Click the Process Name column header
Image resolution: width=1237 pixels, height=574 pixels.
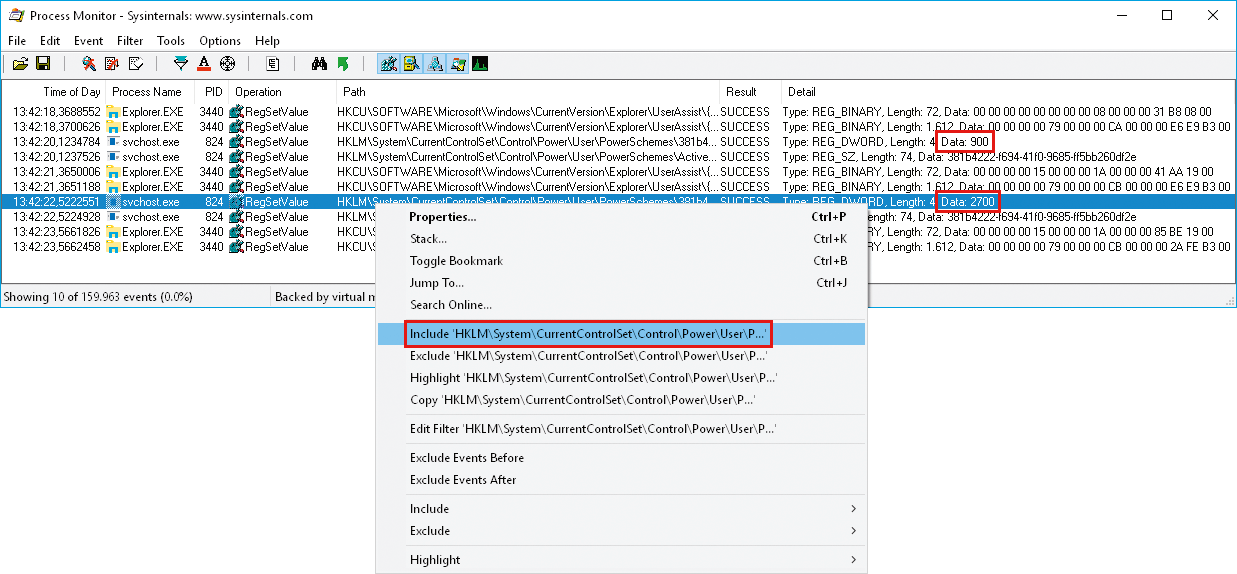click(x=146, y=92)
